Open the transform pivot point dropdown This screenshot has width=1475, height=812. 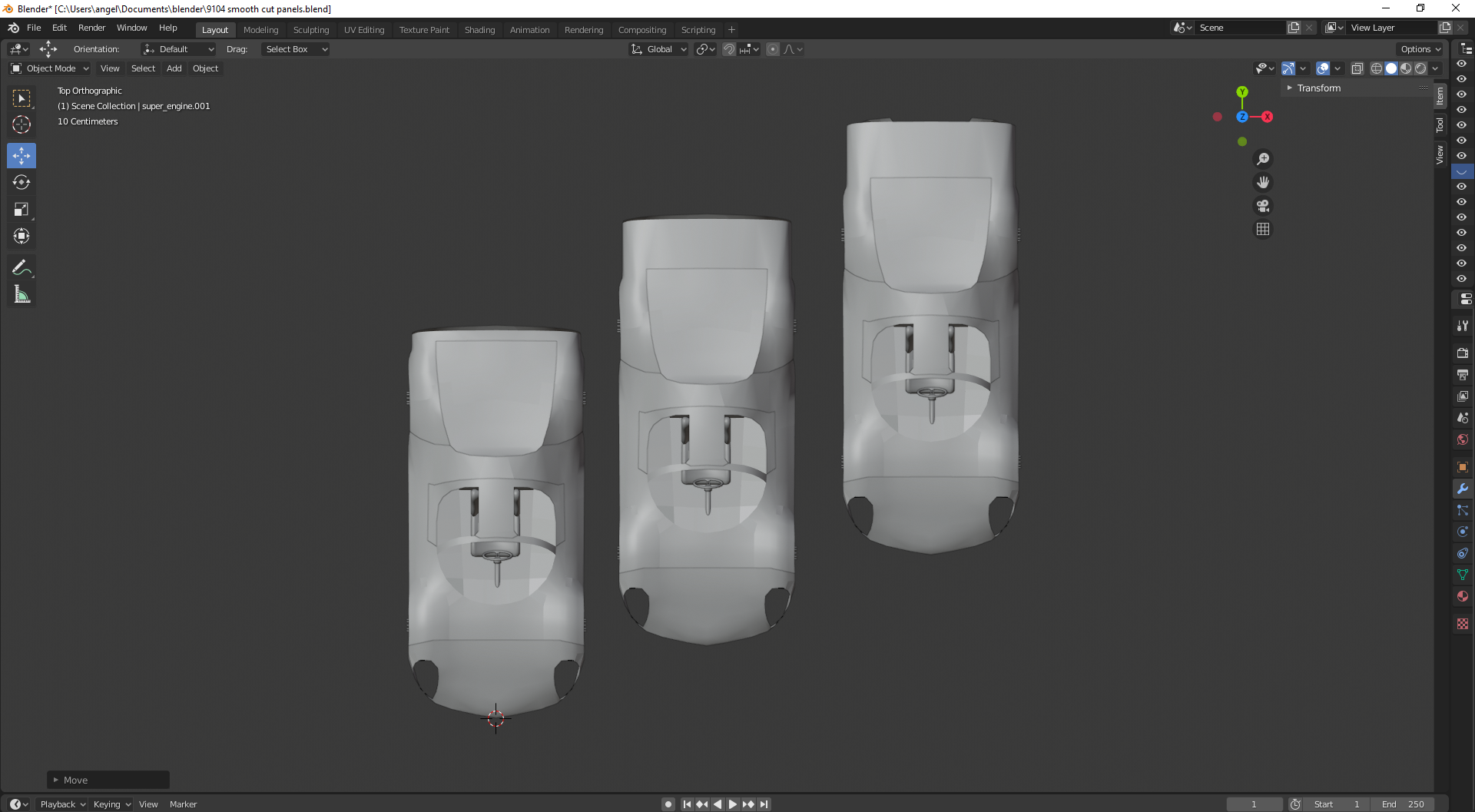[x=705, y=49]
